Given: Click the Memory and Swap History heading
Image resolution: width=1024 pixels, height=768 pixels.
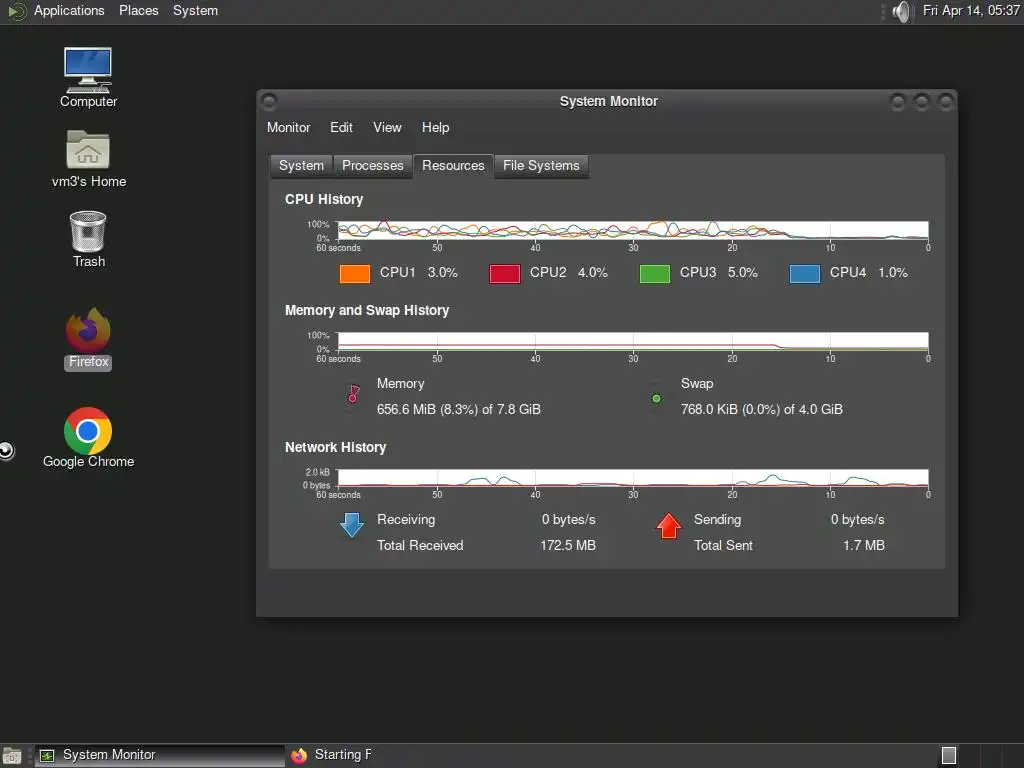Looking at the screenshot, I should [x=367, y=310].
